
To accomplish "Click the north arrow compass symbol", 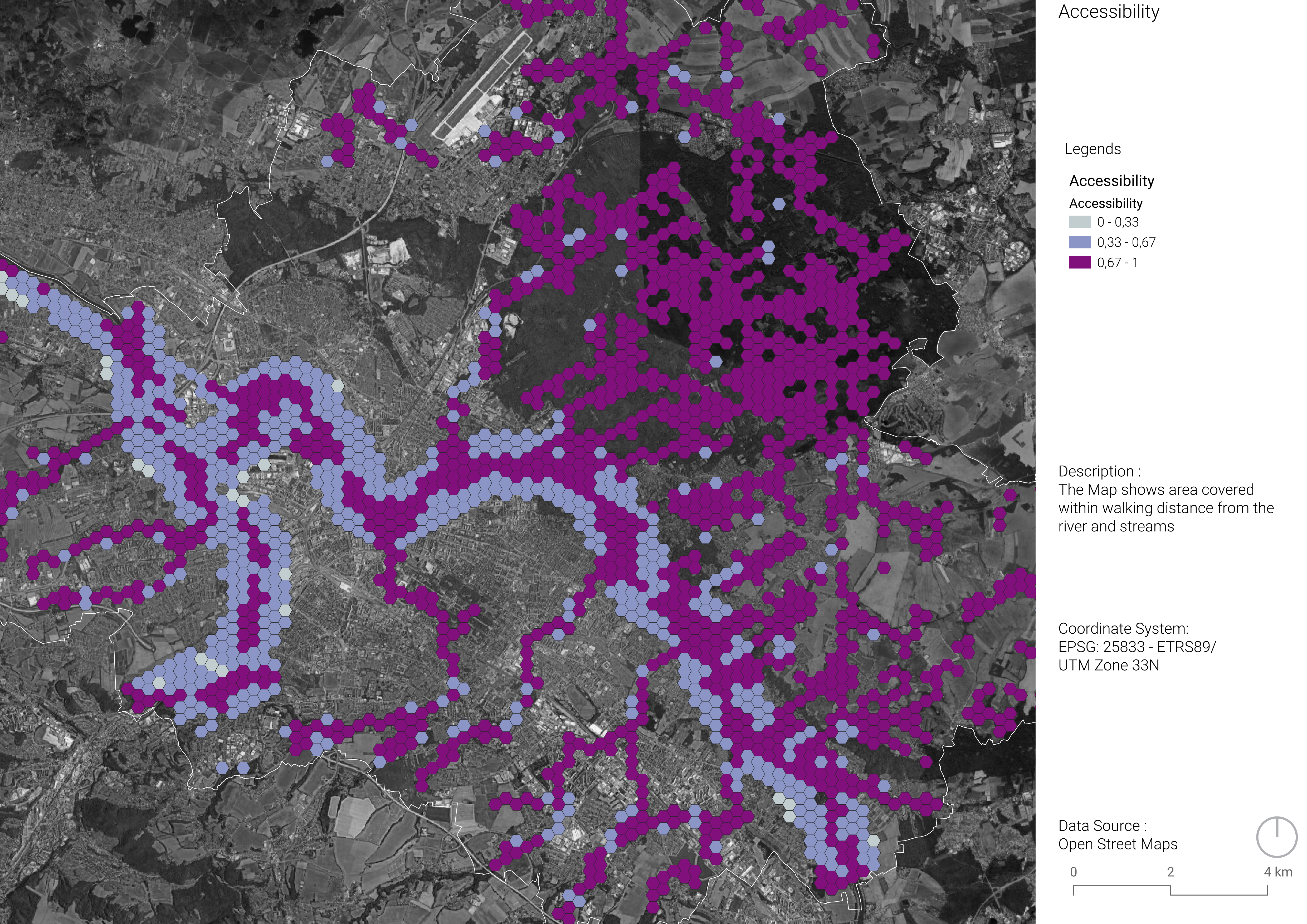I will click(x=1277, y=836).
